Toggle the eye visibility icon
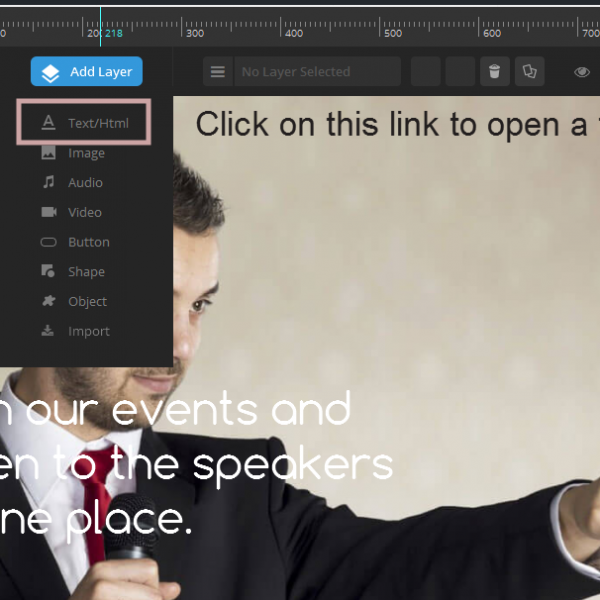Viewport: 600px width, 600px height. tap(582, 72)
